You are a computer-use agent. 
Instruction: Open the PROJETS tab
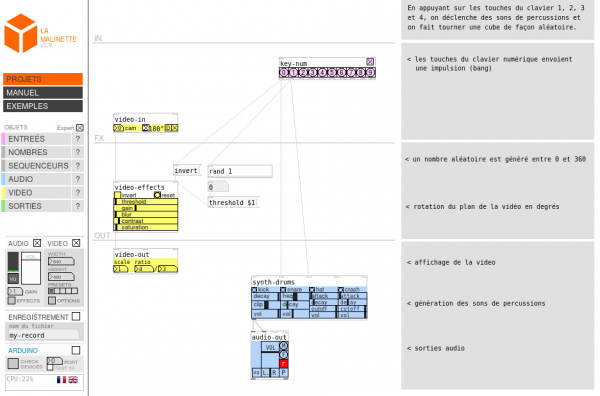point(43,79)
